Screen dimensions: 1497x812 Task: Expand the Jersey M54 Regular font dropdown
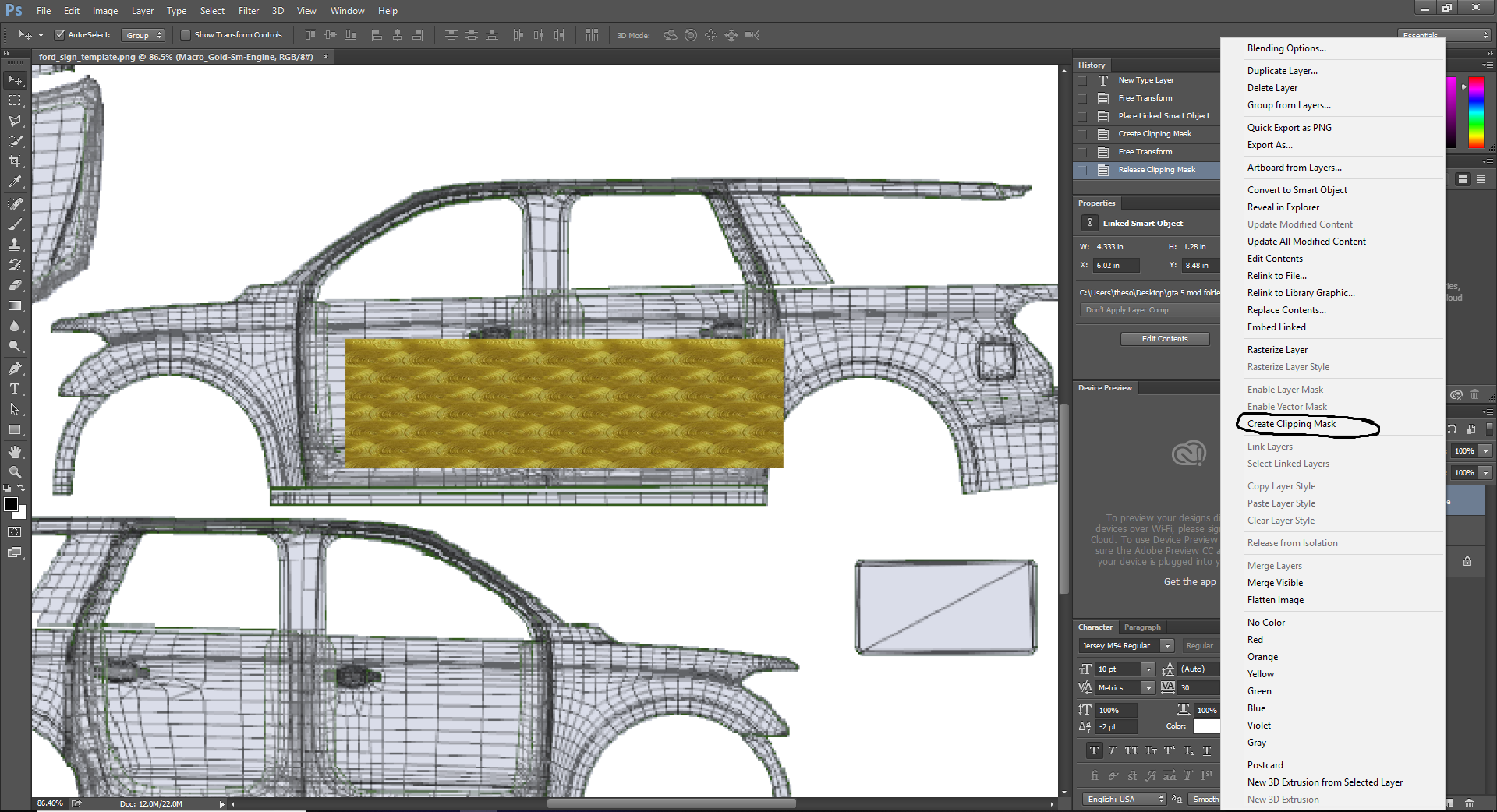[1166, 646]
